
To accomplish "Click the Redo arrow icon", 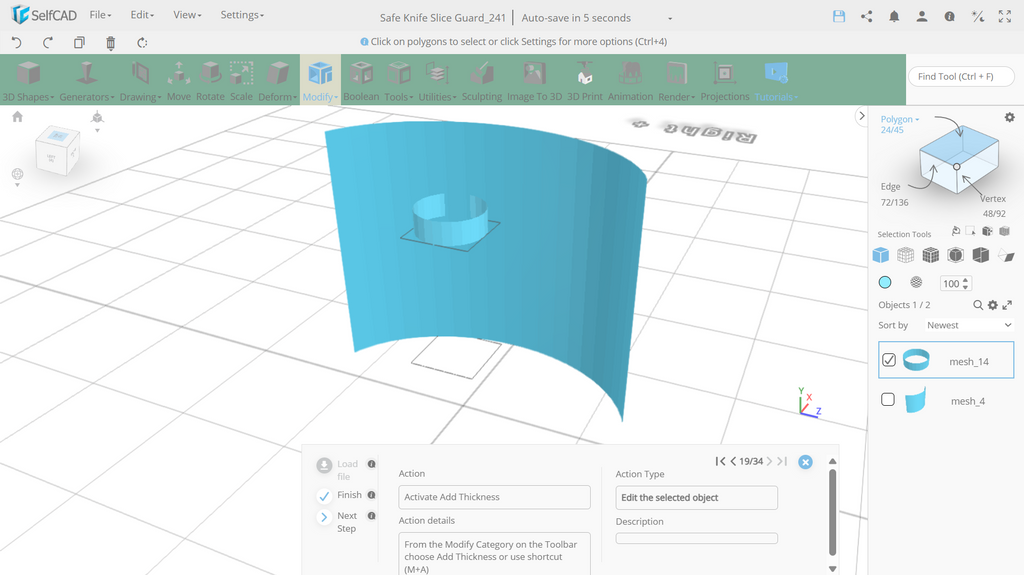I will point(48,42).
